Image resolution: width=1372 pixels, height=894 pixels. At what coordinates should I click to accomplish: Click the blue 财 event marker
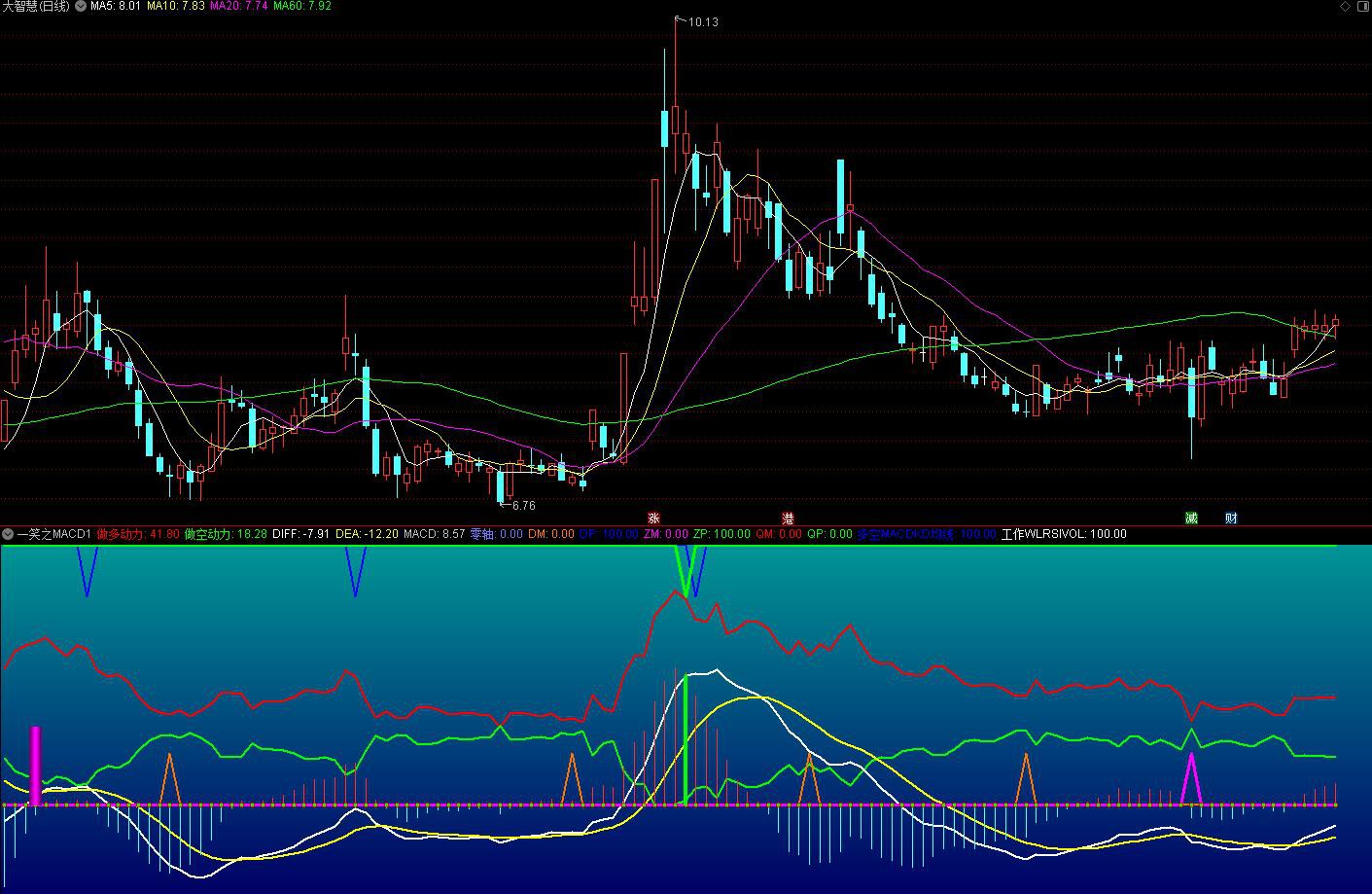click(1231, 519)
